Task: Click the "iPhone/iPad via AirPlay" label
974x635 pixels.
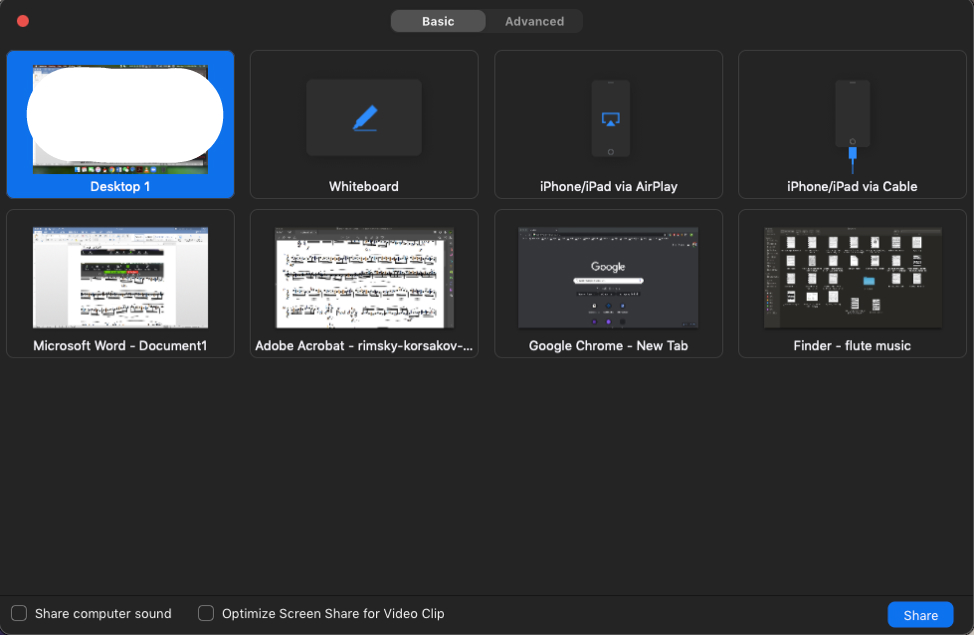Action: point(608,186)
